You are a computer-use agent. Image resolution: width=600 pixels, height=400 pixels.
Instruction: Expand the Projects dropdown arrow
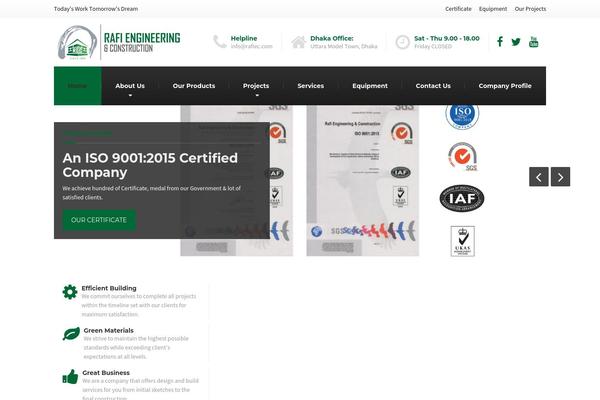coord(257,95)
